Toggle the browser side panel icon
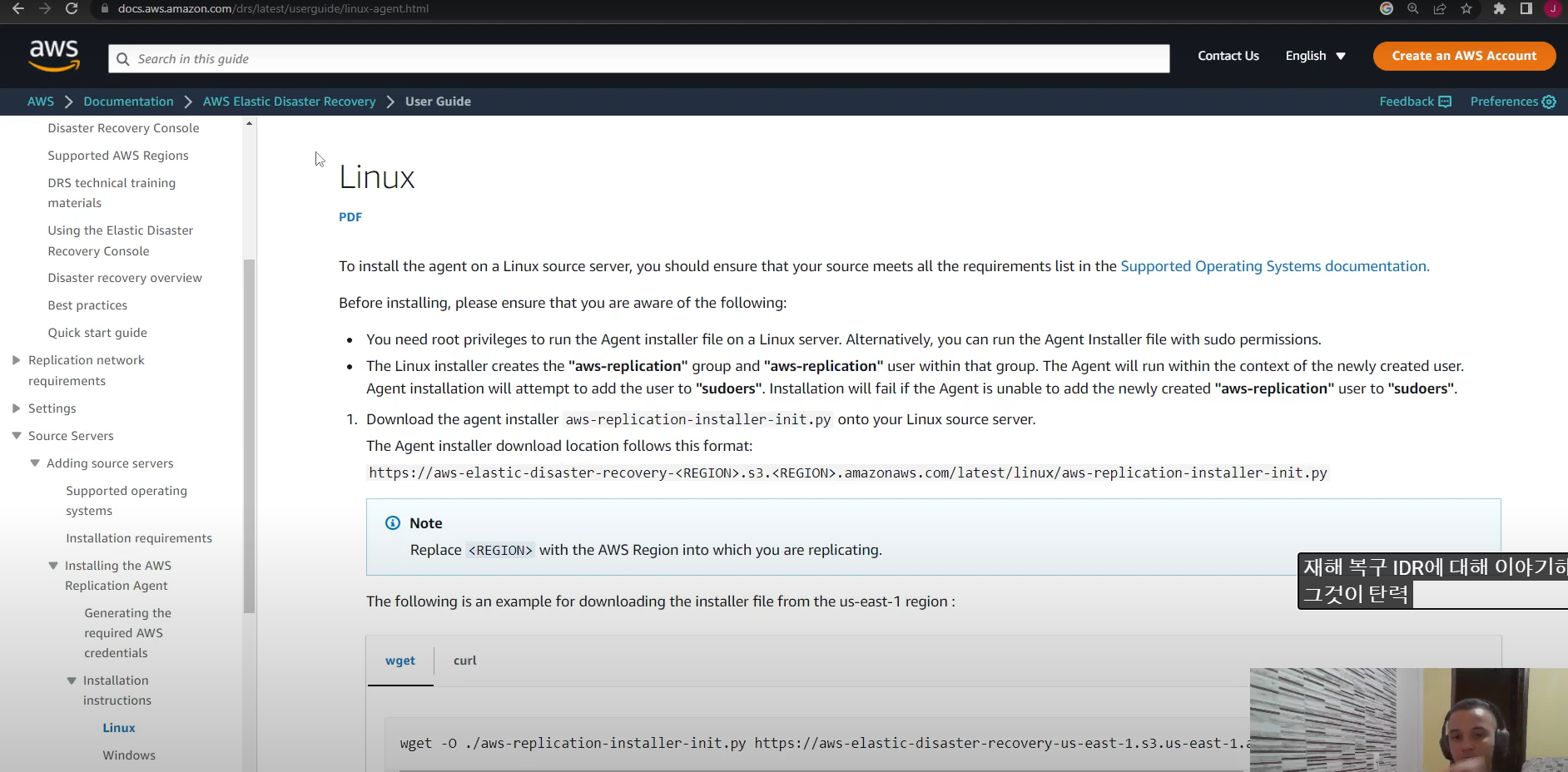Screen dimensions: 1568x772 tap(1526, 8)
